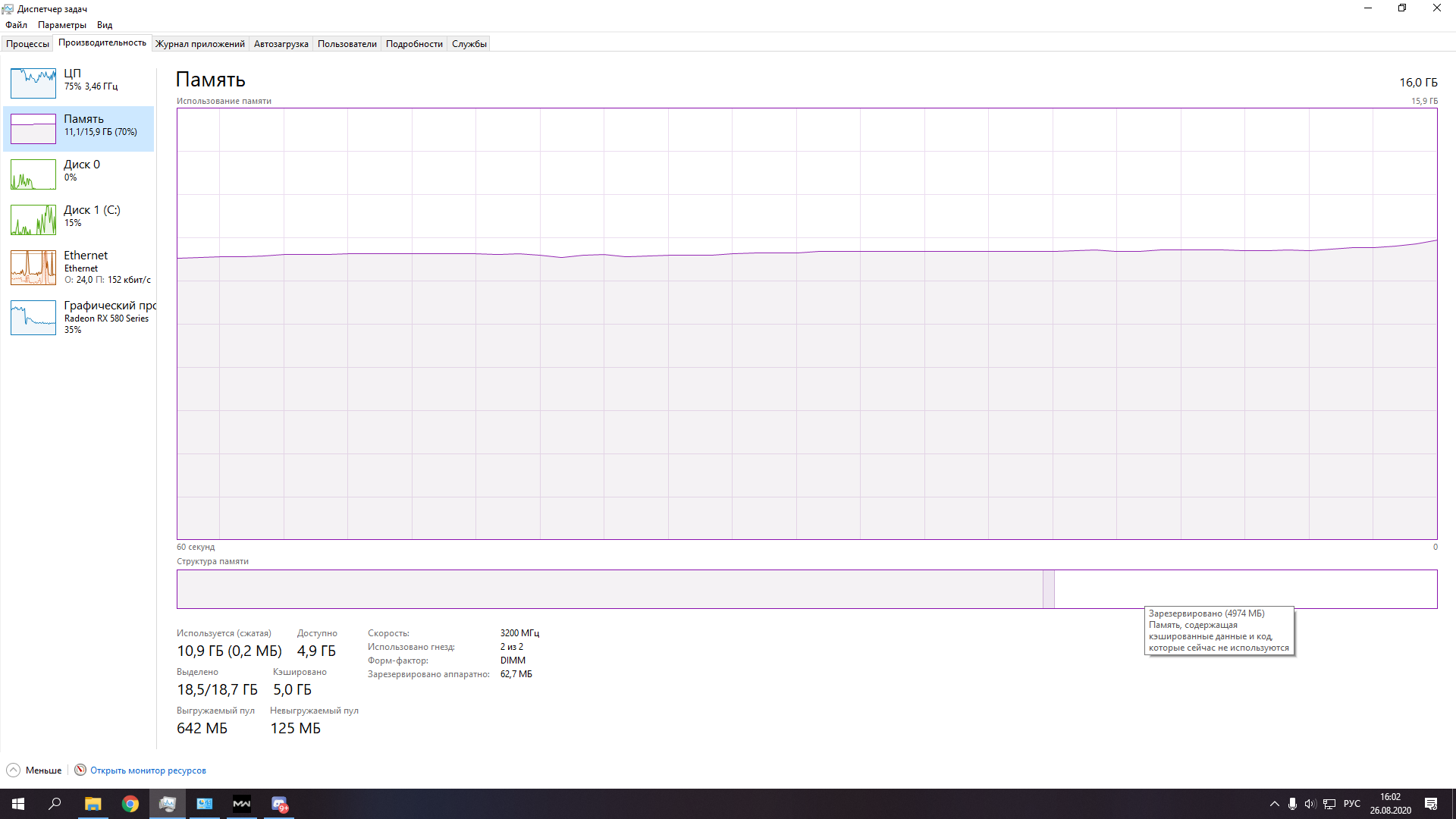The height and width of the screenshot is (819, 1456).
Task: Open the Открыть монитор ресурсов link
Action: click(148, 770)
